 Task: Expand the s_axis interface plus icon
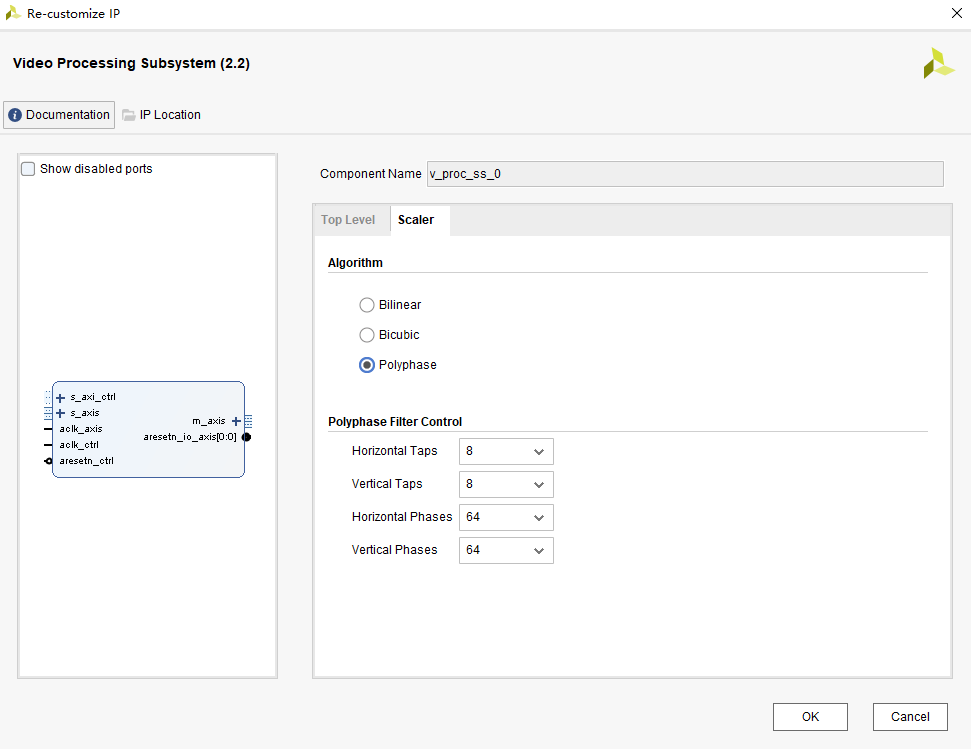(62, 413)
